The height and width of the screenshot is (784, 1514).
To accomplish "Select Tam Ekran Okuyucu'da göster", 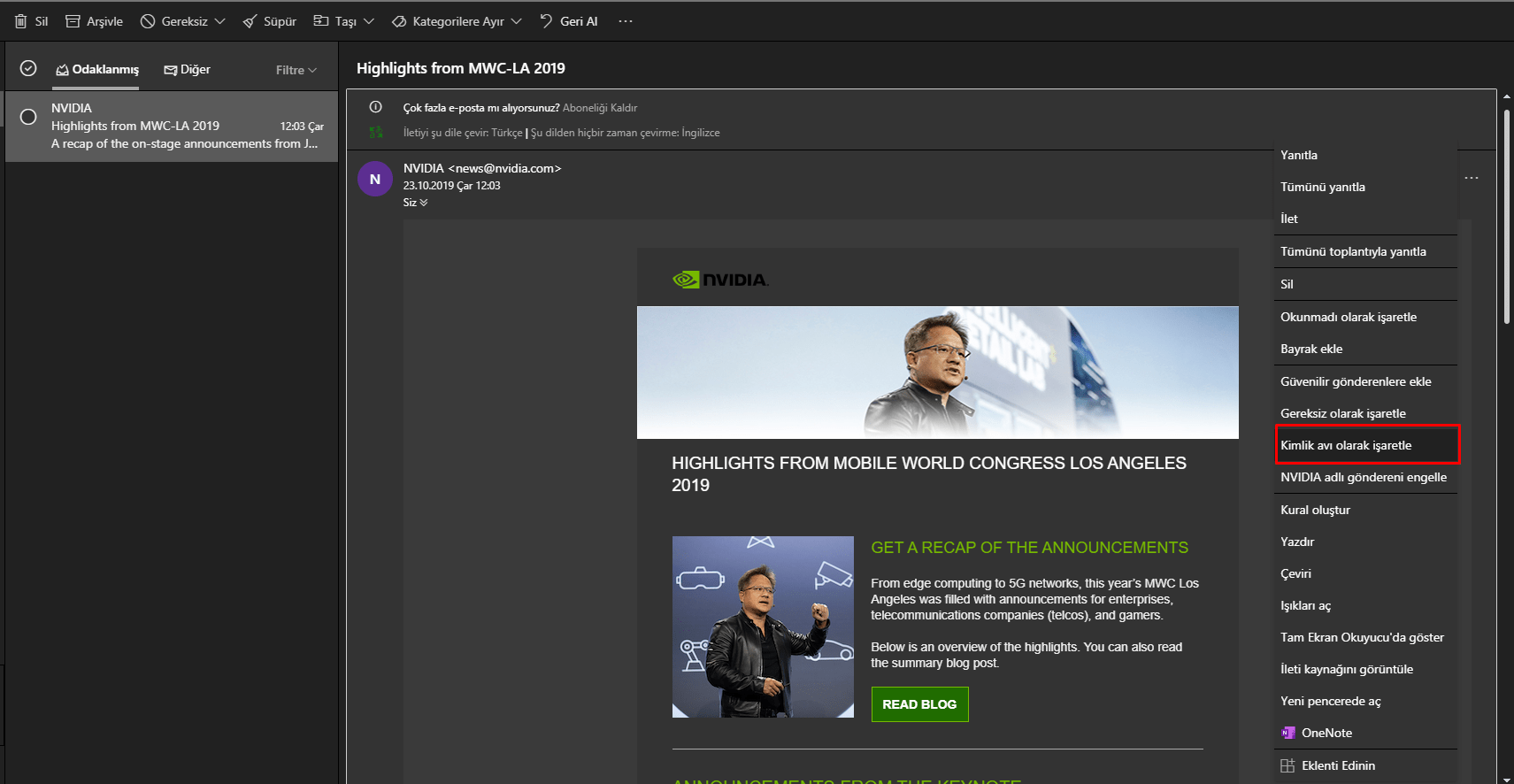I will point(1365,637).
